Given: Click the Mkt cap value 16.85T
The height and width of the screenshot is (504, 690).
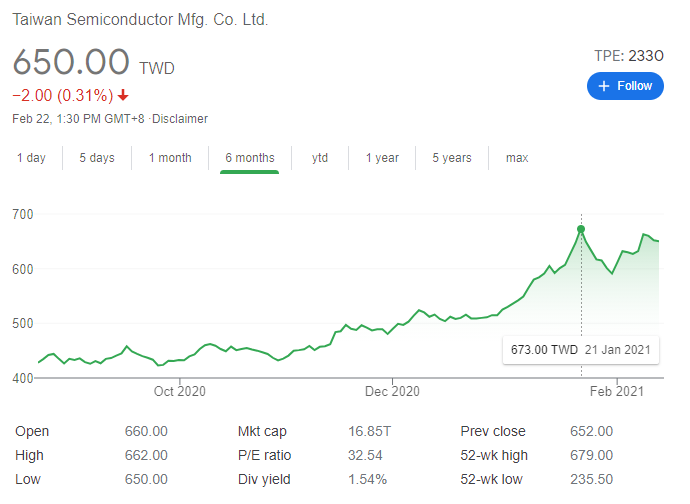Looking at the screenshot, I should coord(369,431).
